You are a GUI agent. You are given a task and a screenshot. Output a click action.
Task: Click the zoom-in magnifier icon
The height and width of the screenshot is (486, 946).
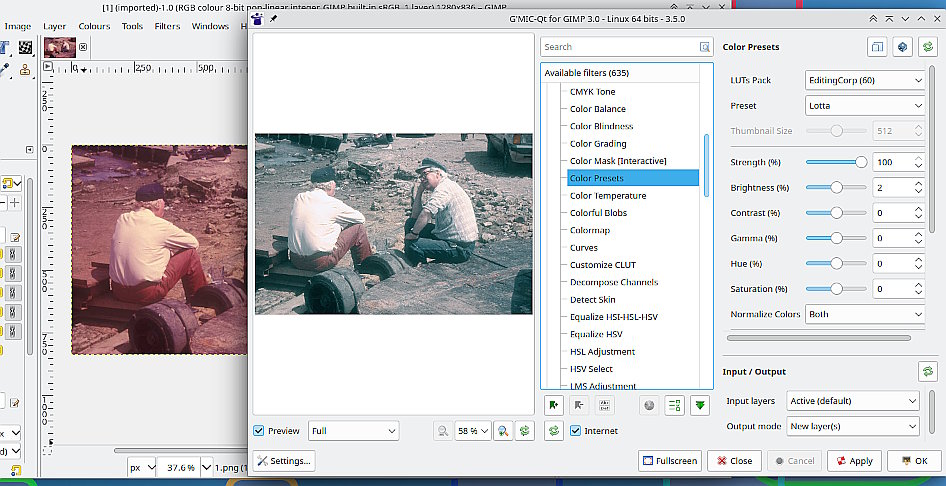(x=505, y=431)
